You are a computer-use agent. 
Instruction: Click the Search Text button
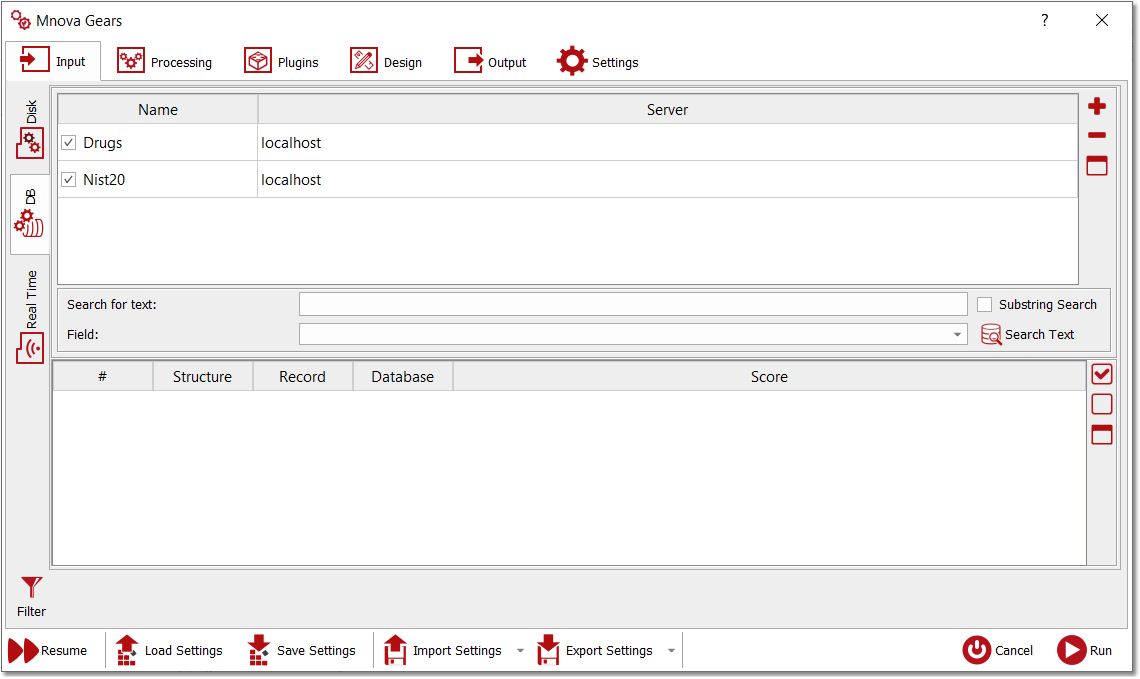click(1027, 334)
